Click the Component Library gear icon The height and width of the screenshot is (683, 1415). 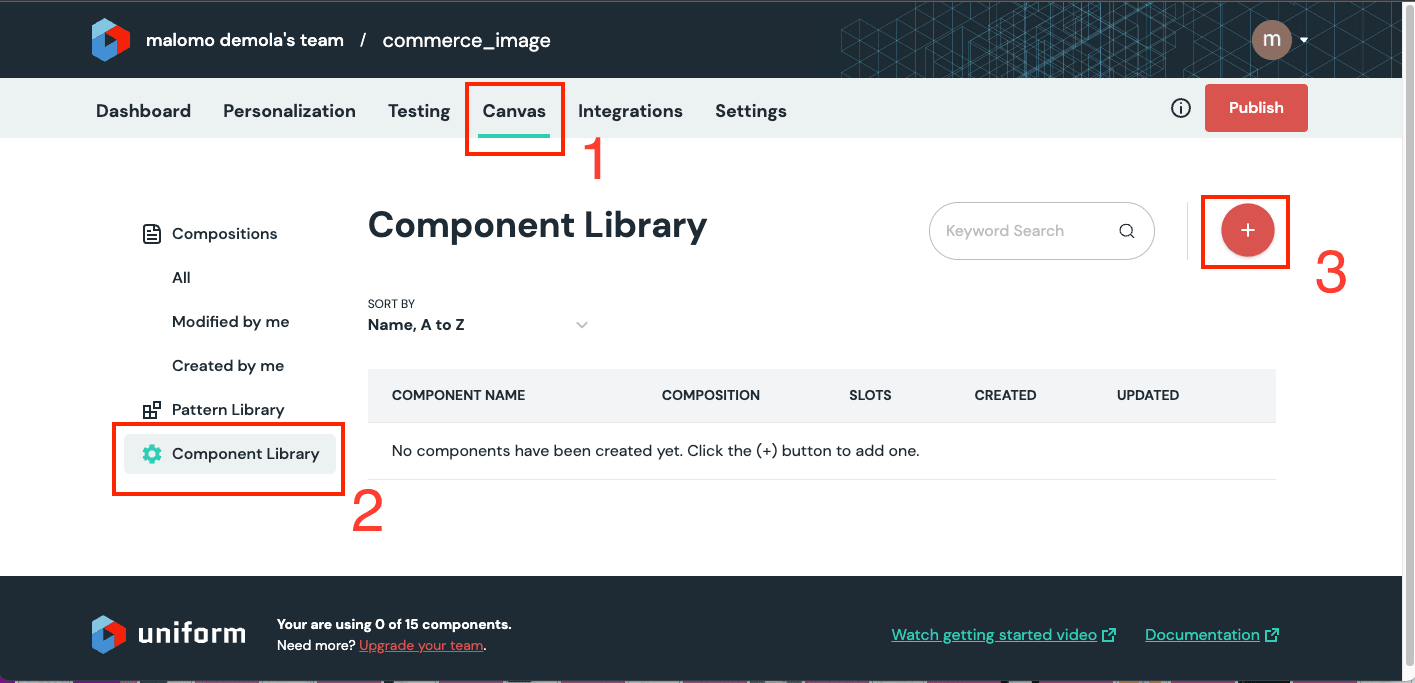coord(152,454)
